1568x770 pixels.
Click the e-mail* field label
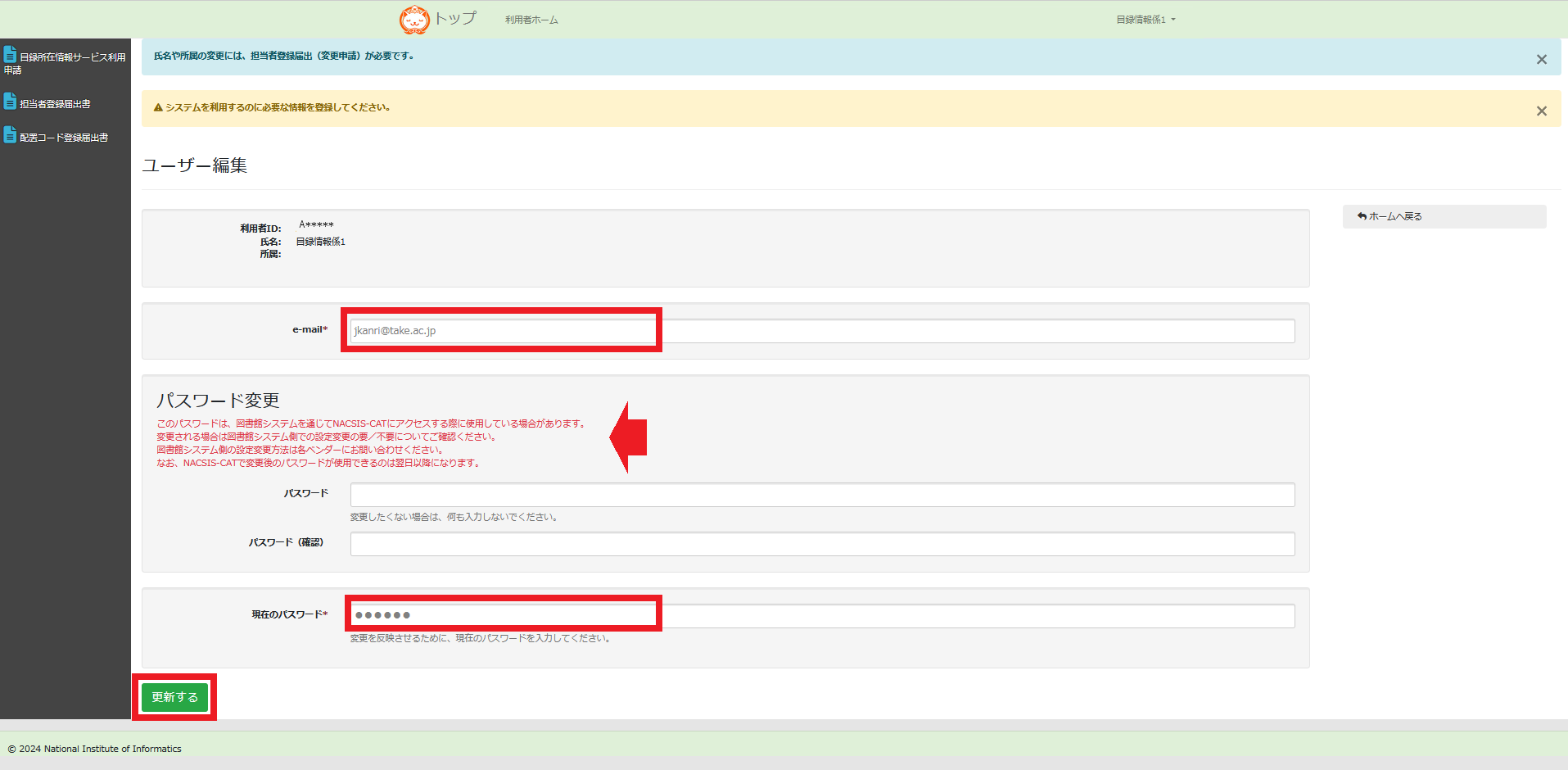coord(310,329)
